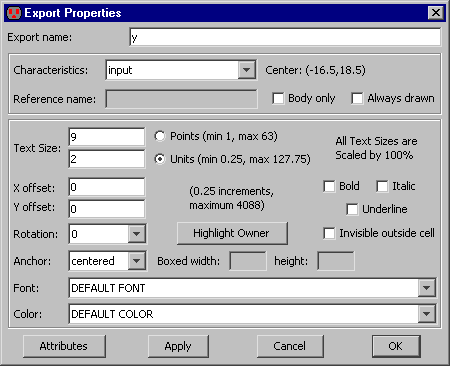
Task: Click the Points text size field
Action: (107, 137)
